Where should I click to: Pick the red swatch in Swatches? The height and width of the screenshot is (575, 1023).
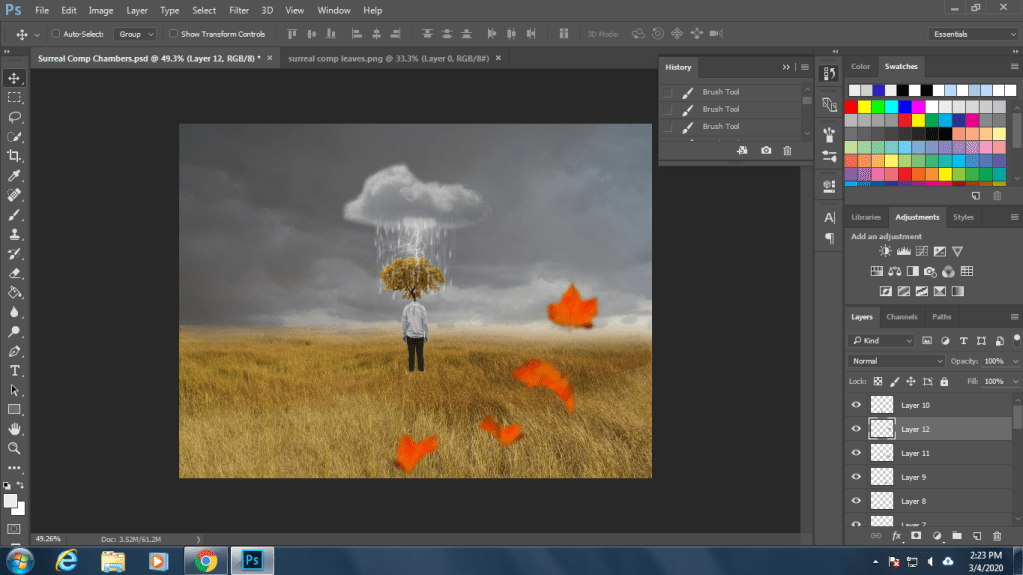[851, 107]
